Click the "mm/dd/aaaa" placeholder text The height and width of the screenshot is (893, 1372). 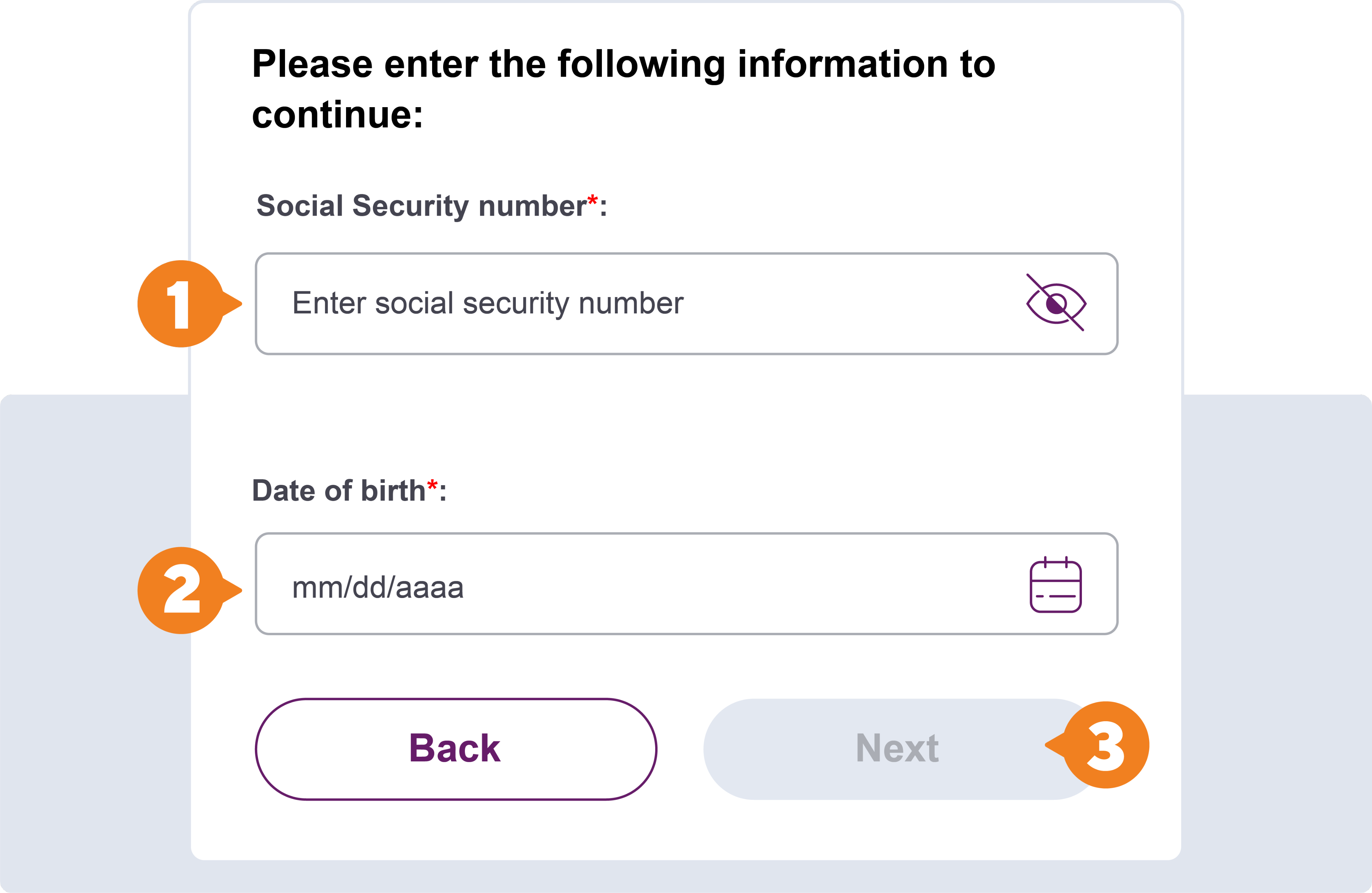pos(378,588)
